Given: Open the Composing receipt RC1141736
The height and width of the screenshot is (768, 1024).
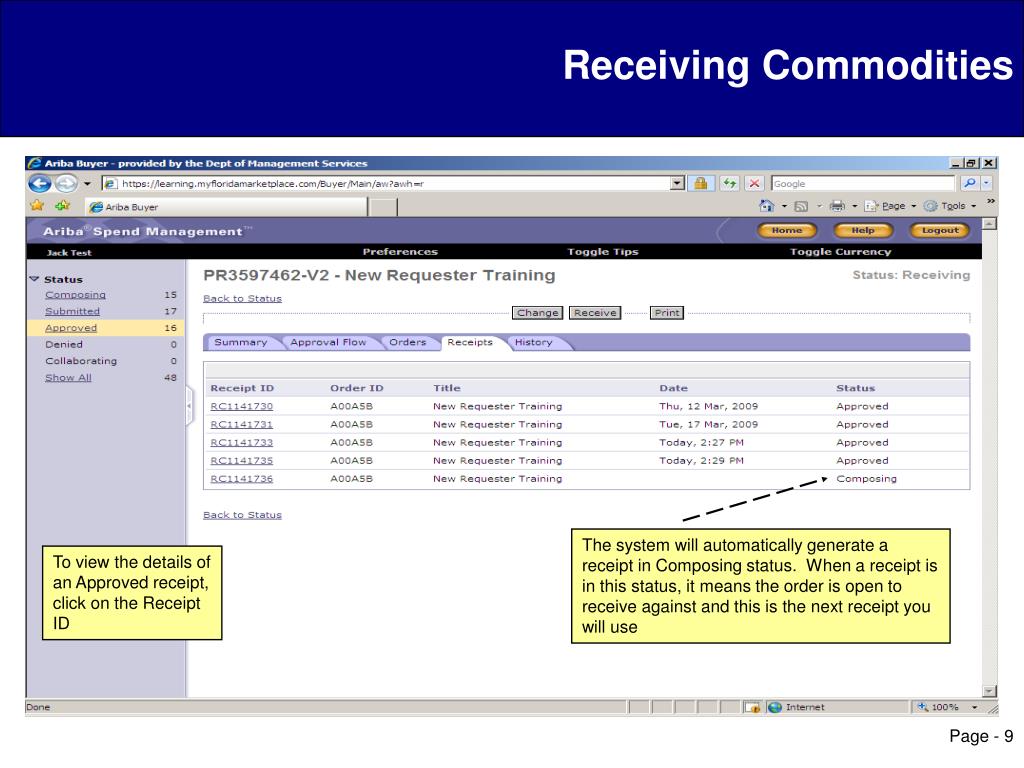Looking at the screenshot, I should click(242, 479).
